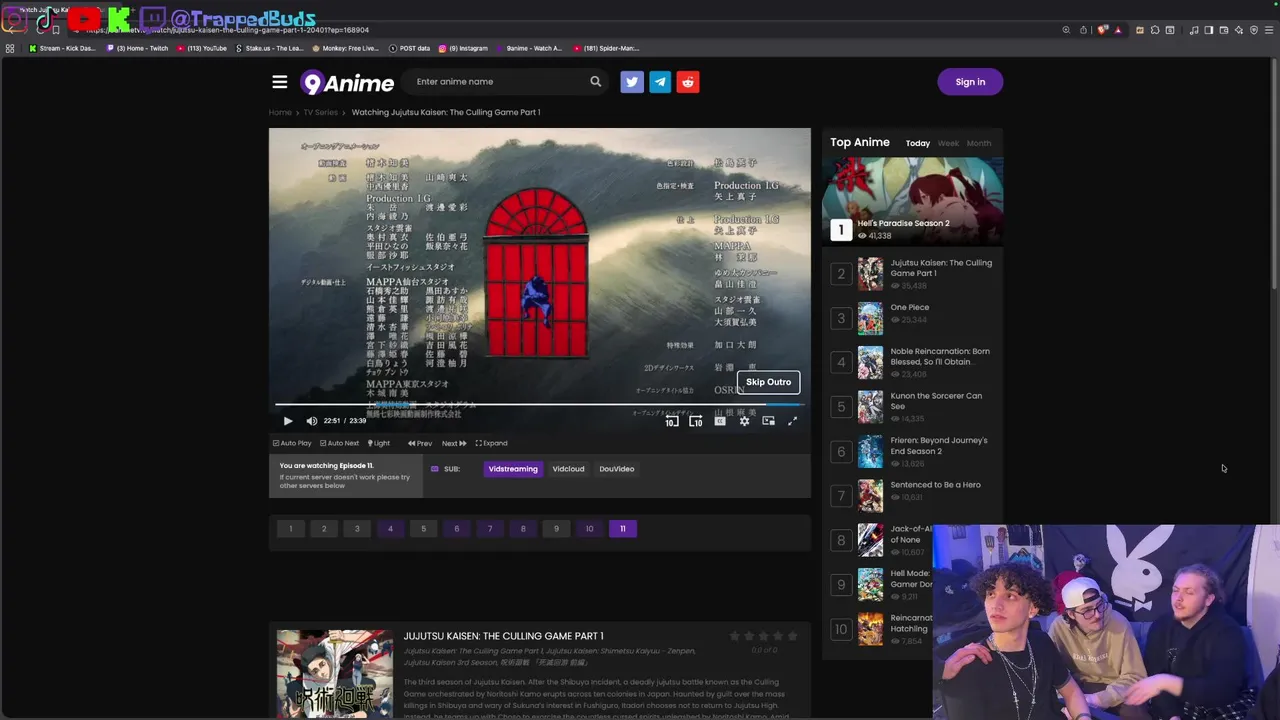Toggle closed captions in the player
This screenshot has width=1280, height=720.
click(x=719, y=421)
